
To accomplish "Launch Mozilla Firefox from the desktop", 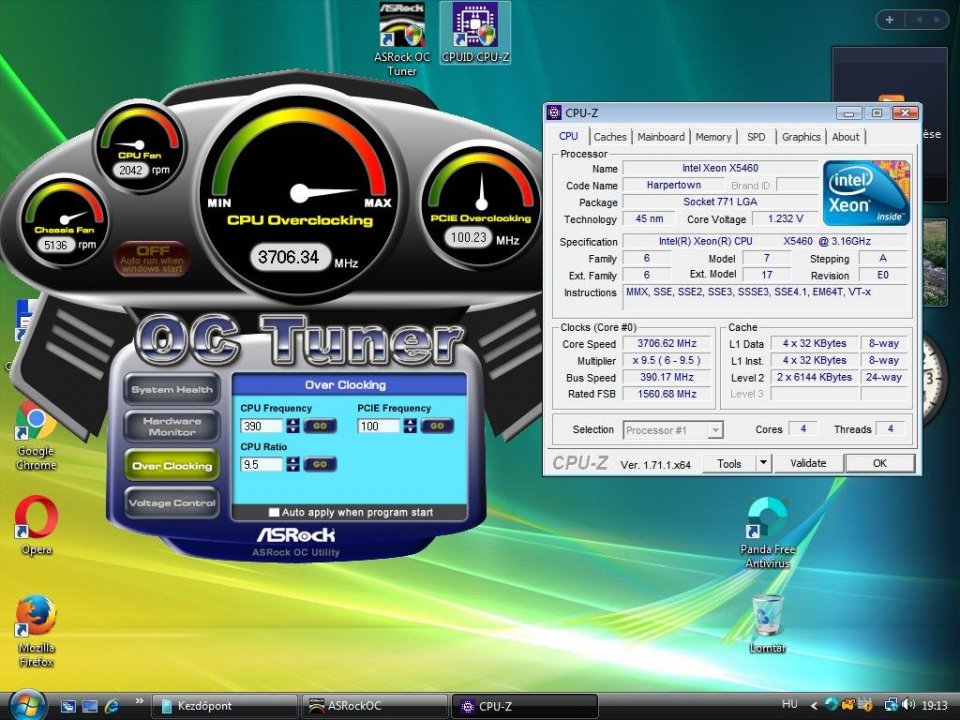I will click(x=36, y=631).
